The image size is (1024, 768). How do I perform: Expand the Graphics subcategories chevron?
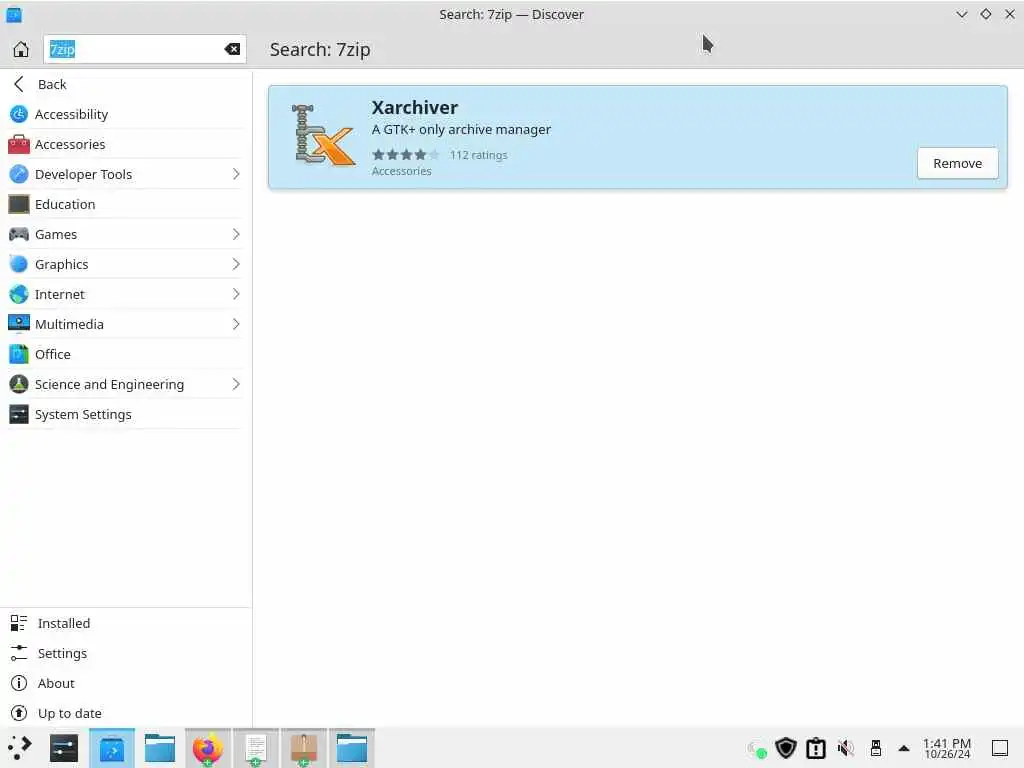pos(236,264)
